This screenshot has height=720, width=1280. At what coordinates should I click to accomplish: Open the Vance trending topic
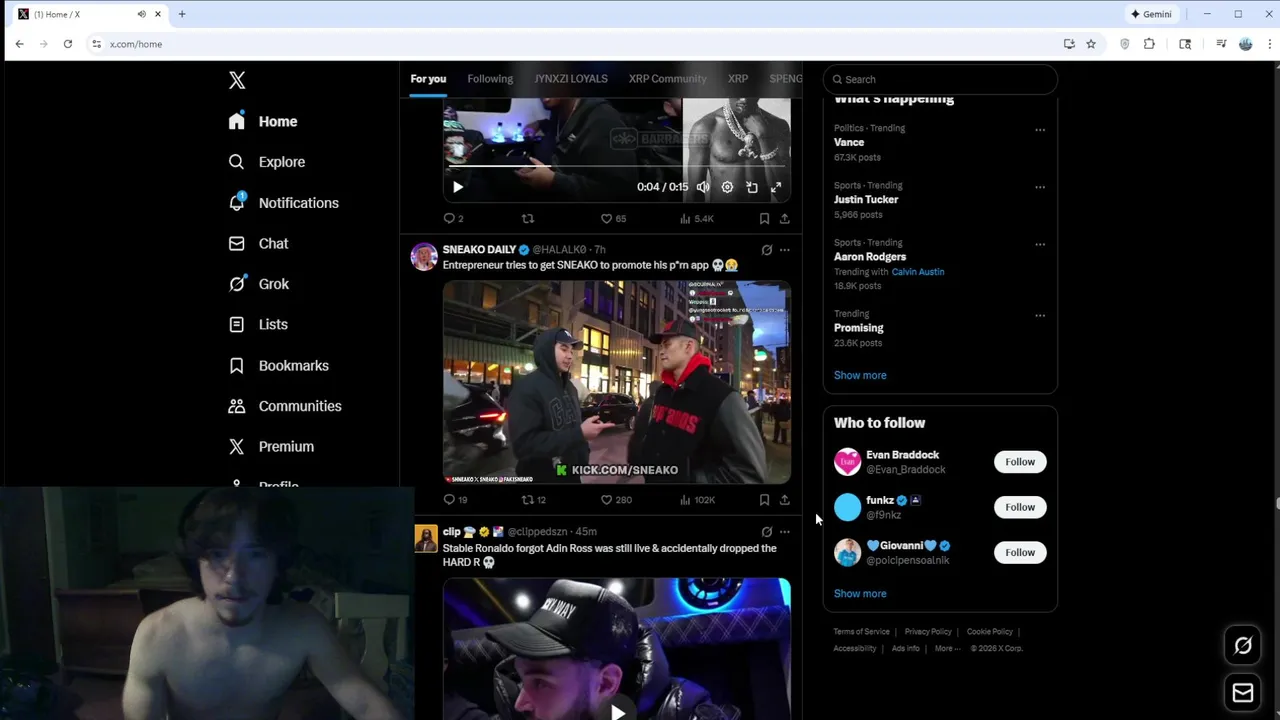coord(849,142)
